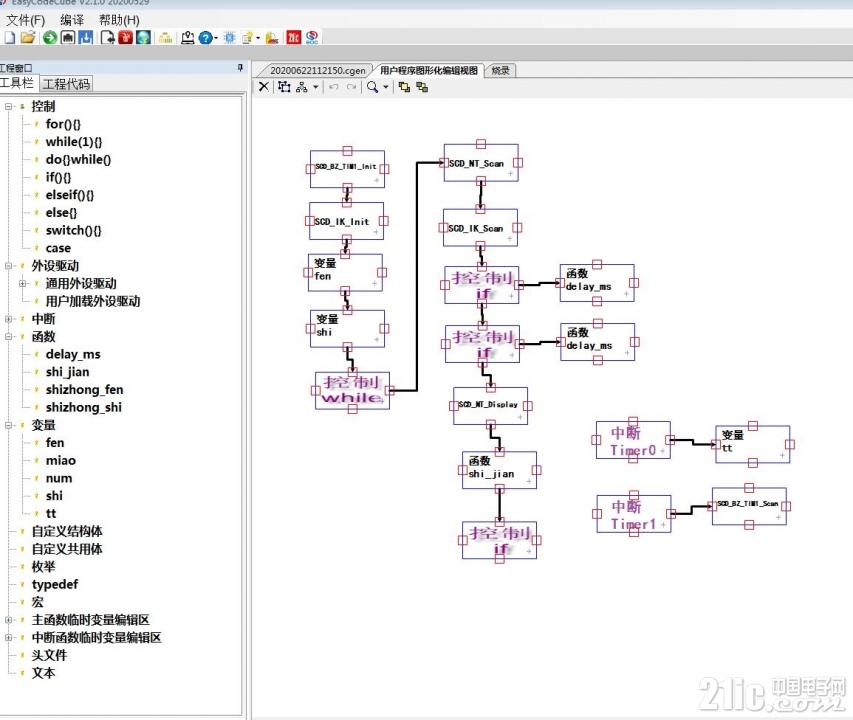Click the undo arrow in editor toolbar
The image size is (853, 720).
pyautogui.click(x=333, y=86)
